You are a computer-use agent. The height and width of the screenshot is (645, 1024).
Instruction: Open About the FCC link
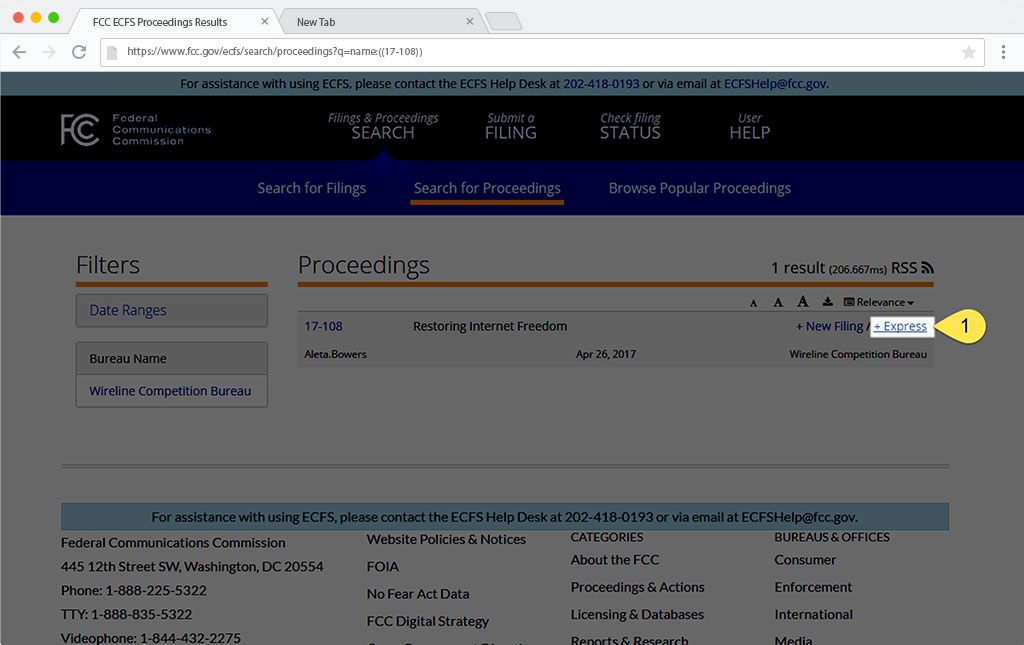click(x=615, y=559)
